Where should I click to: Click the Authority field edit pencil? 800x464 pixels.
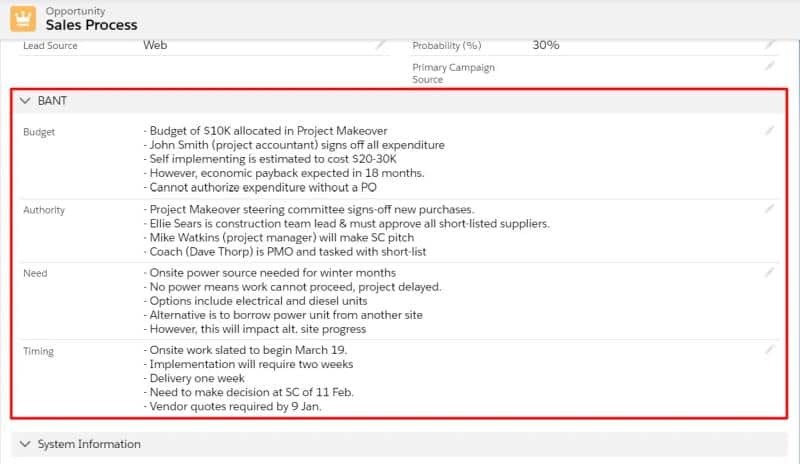(x=769, y=209)
